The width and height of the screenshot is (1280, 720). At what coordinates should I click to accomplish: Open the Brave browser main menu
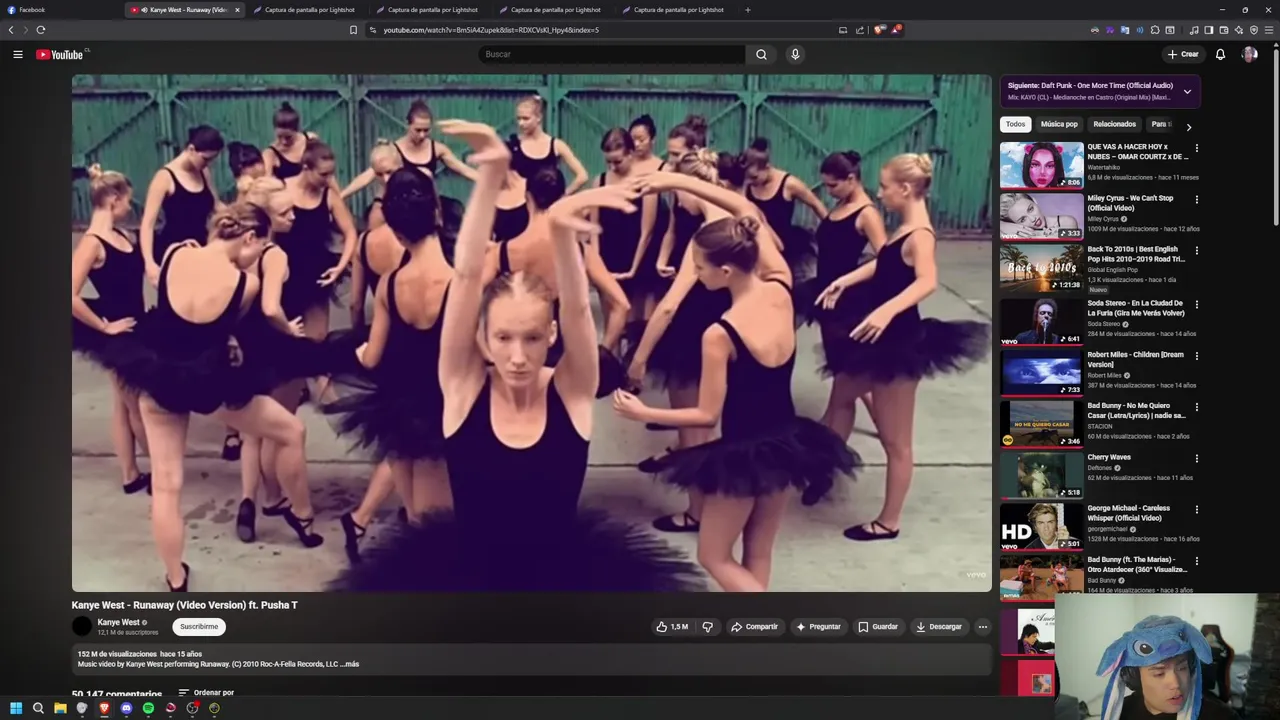tap(1269, 30)
